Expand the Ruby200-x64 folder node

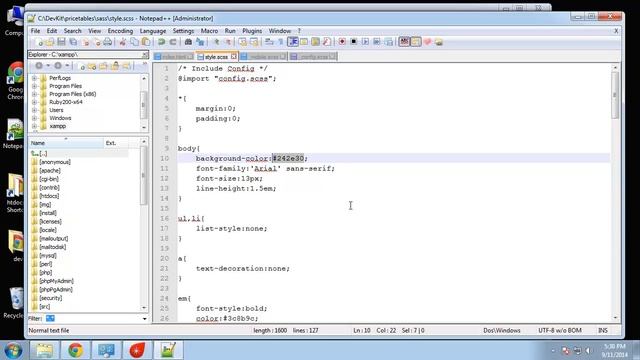[34, 102]
